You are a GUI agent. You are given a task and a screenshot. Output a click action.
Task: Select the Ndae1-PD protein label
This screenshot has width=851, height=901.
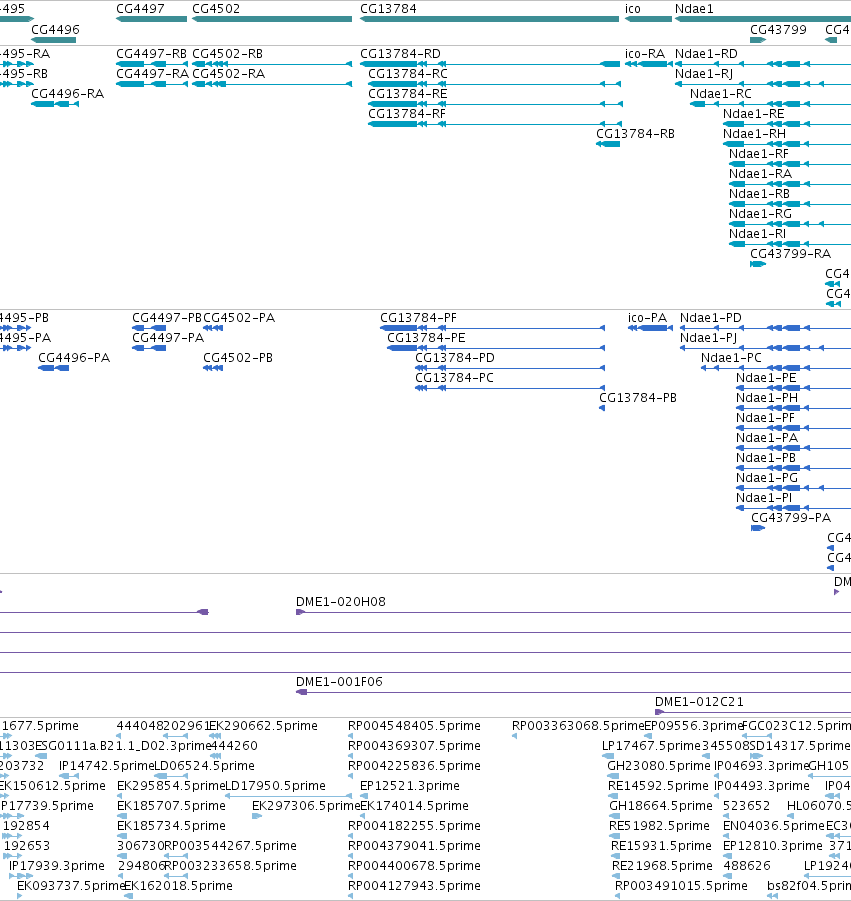point(711,318)
